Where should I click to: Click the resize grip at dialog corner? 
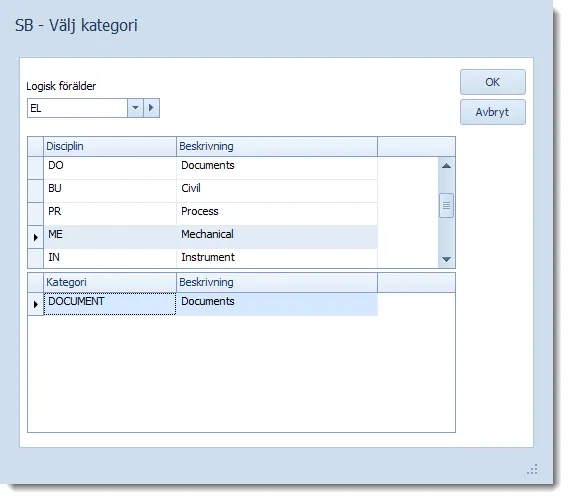pos(532,469)
